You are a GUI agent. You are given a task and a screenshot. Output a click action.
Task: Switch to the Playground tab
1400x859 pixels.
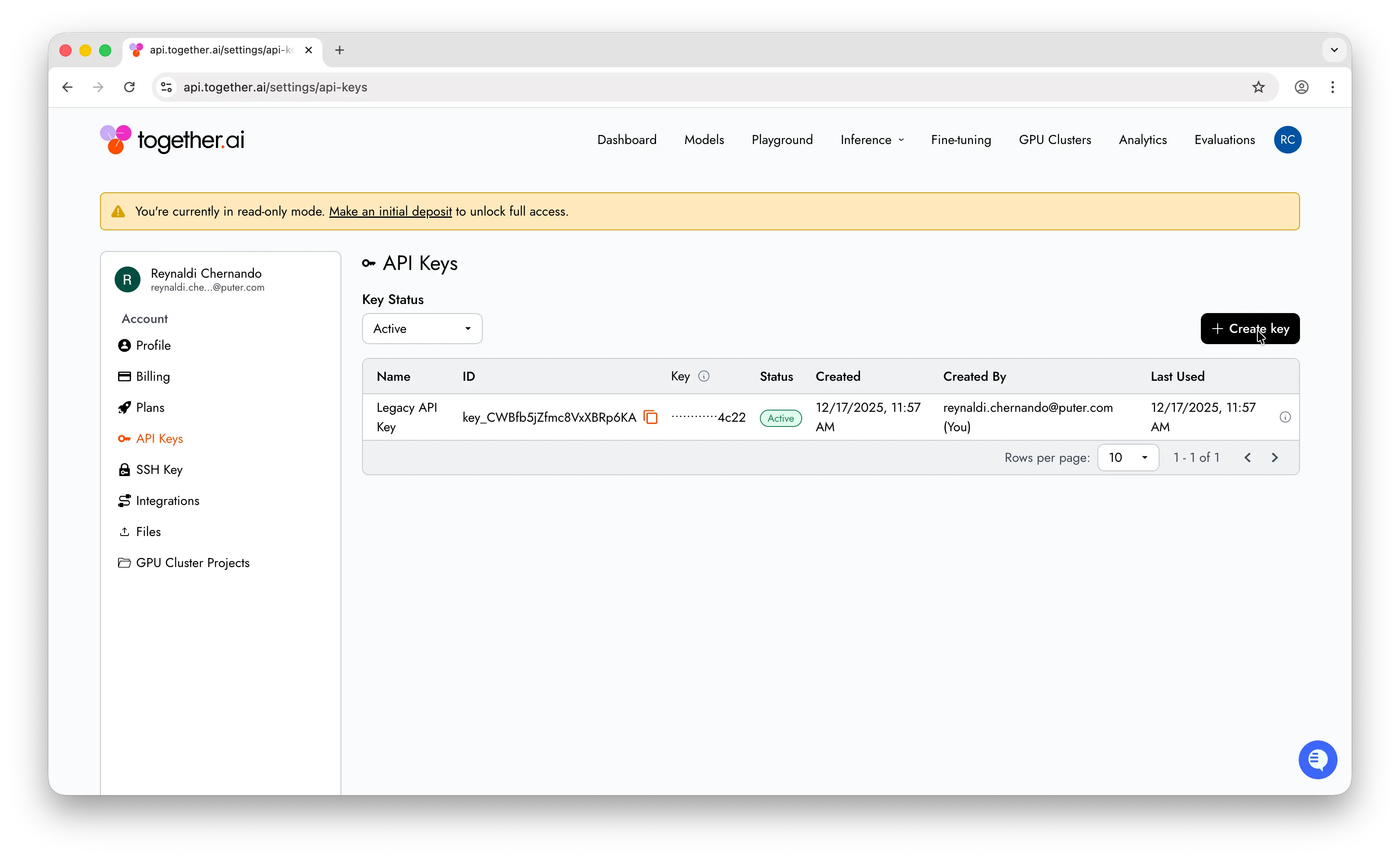tap(782, 140)
